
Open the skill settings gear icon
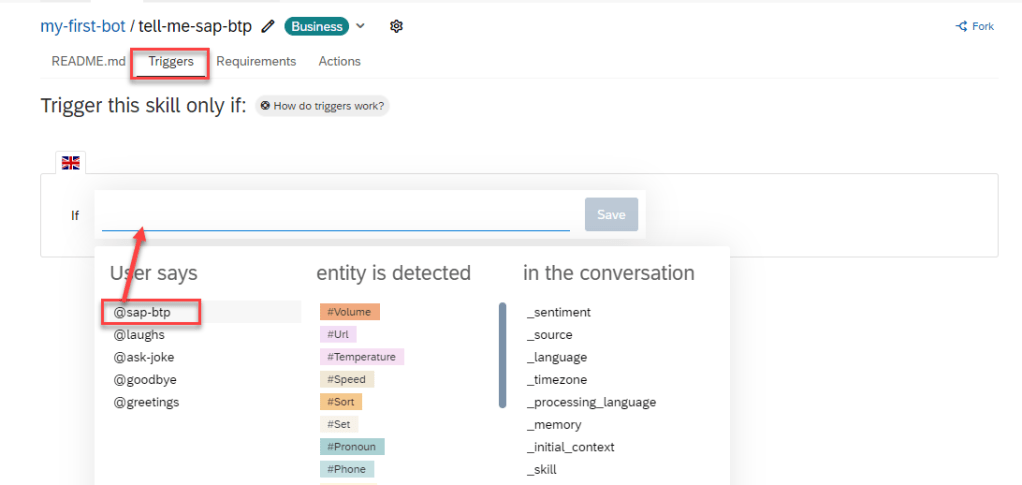396,27
